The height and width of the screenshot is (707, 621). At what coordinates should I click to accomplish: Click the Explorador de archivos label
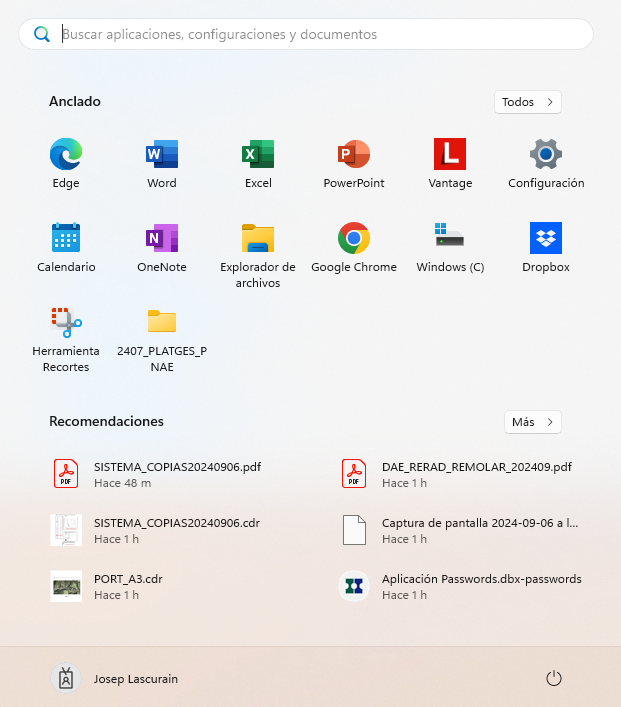click(258, 275)
